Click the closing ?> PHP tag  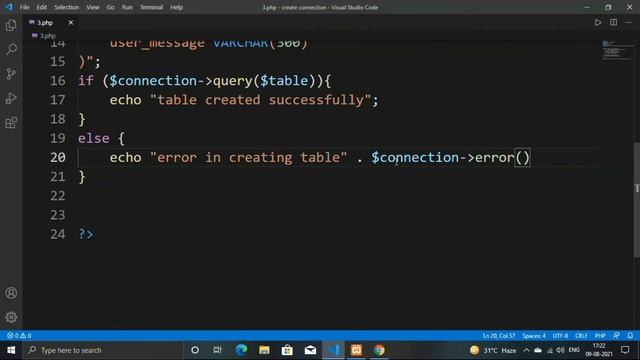point(86,234)
